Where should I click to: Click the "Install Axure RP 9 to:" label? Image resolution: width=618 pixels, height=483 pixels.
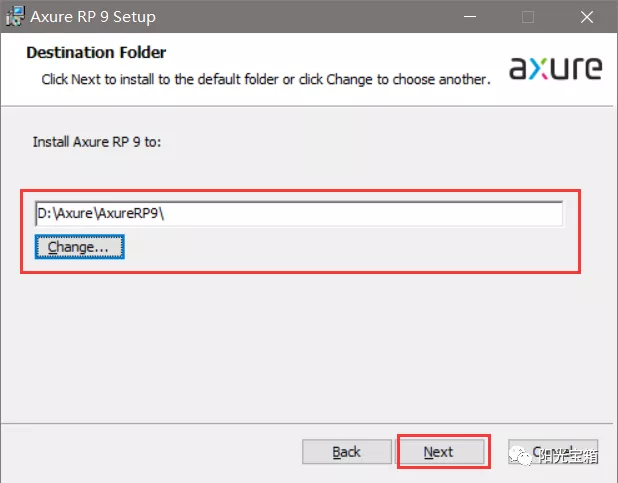97,142
